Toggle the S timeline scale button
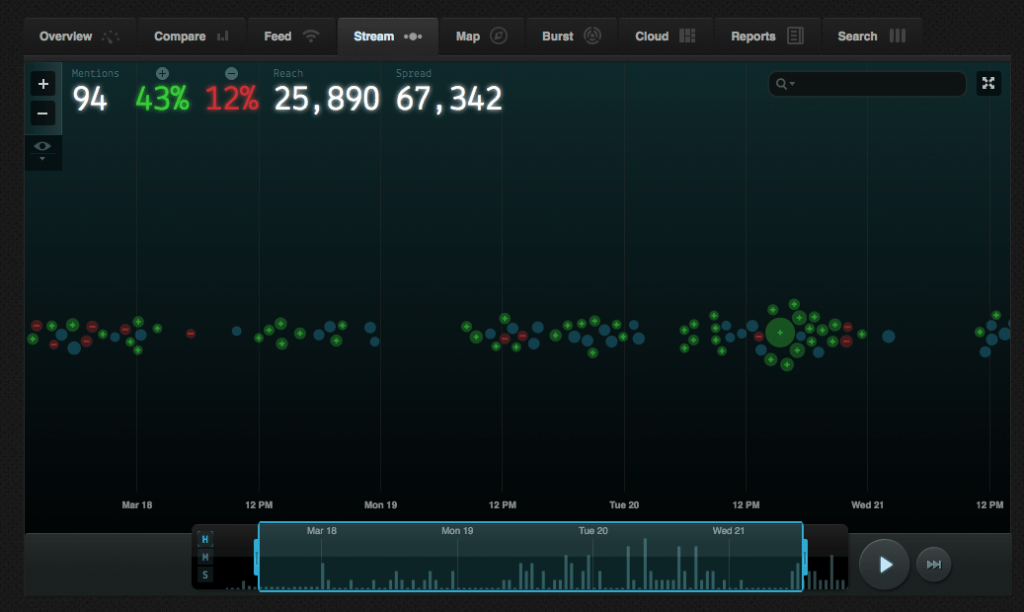 pos(205,575)
